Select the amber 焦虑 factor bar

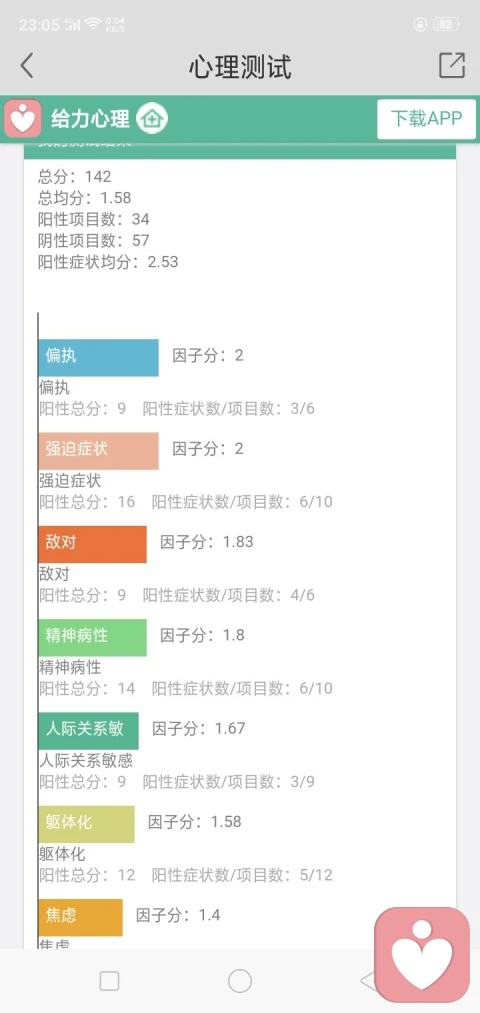(80, 917)
